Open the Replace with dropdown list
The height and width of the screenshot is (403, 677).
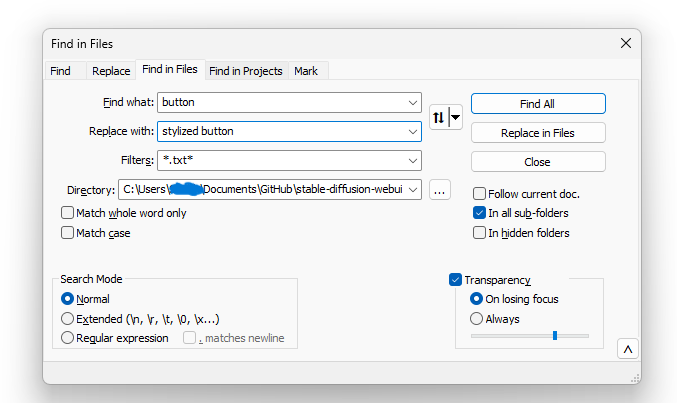click(x=414, y=131)
